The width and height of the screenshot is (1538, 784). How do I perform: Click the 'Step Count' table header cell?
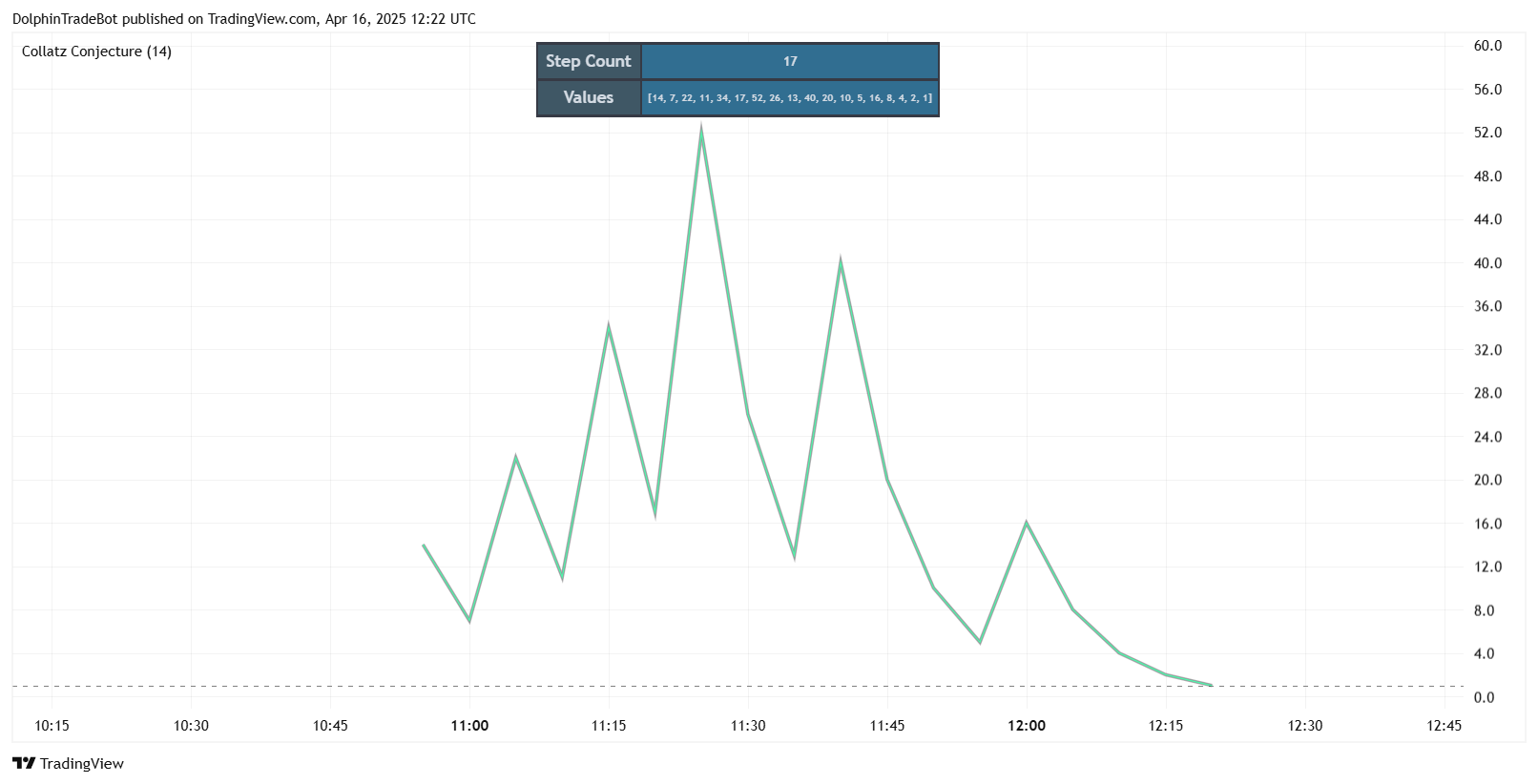pyautogui.click(x=589, y=61)
